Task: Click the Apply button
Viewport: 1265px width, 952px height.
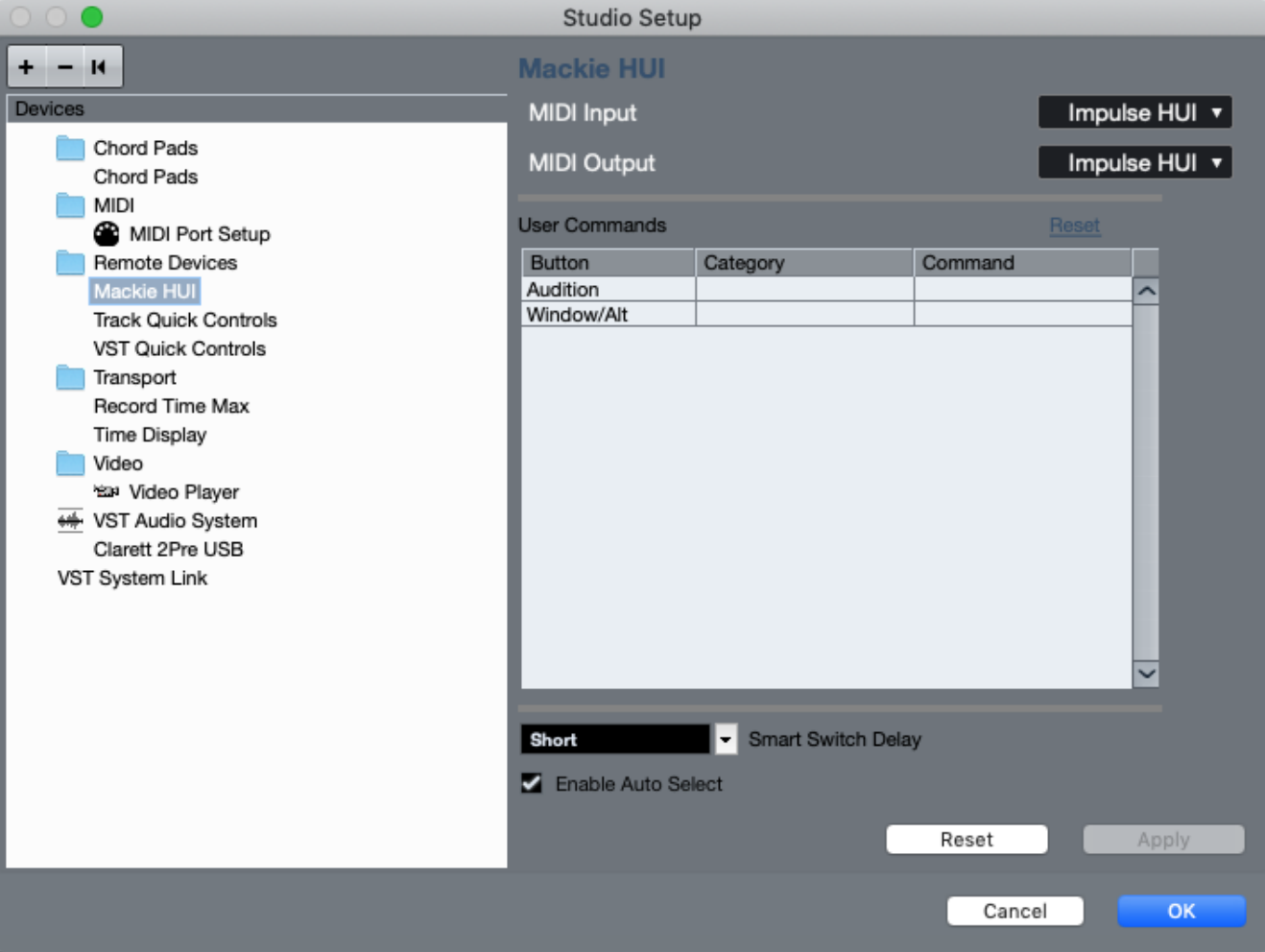Action: tap(1163, 839)
